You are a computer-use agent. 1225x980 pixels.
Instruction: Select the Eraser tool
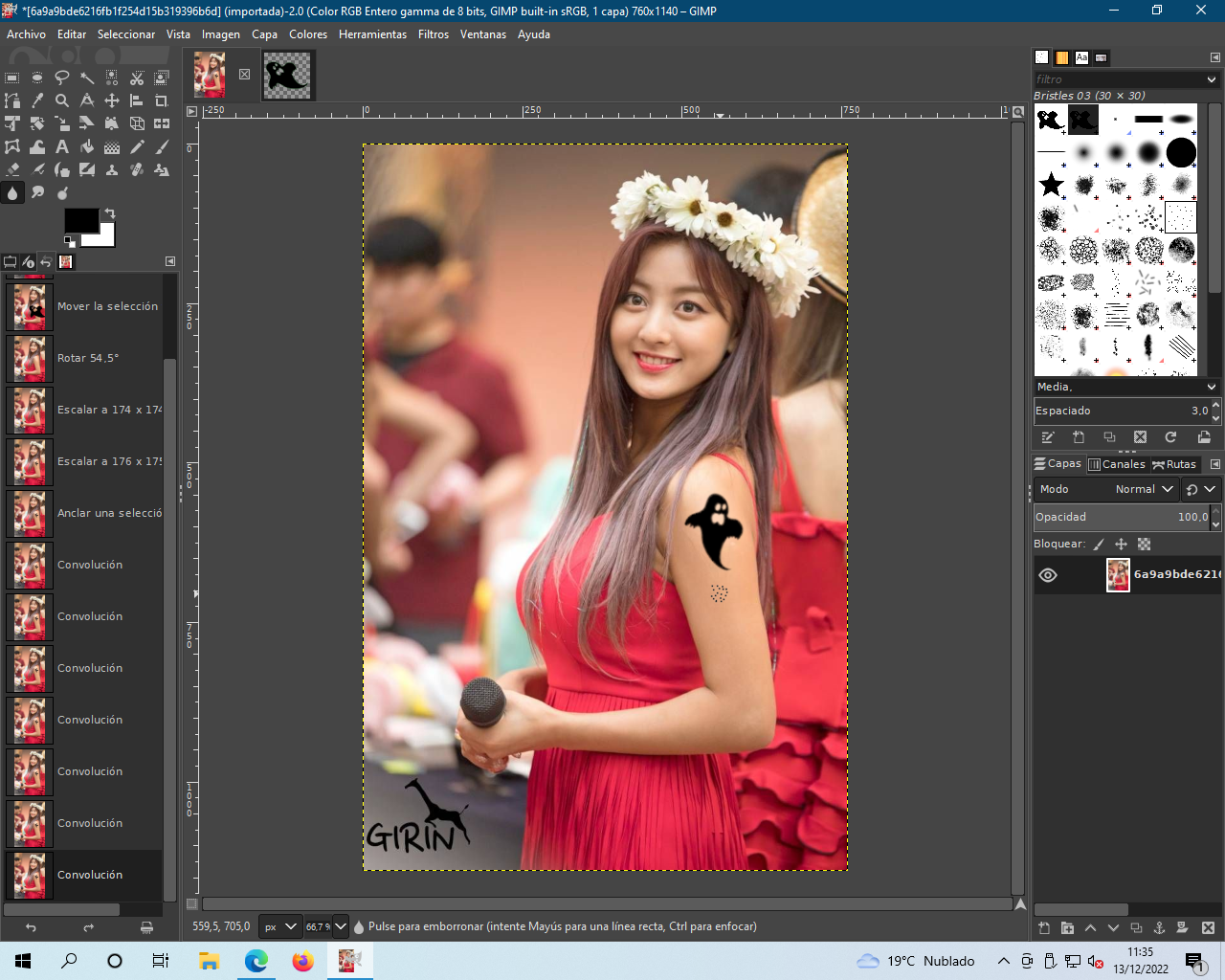pyautogui.click(x=12, y=169)
